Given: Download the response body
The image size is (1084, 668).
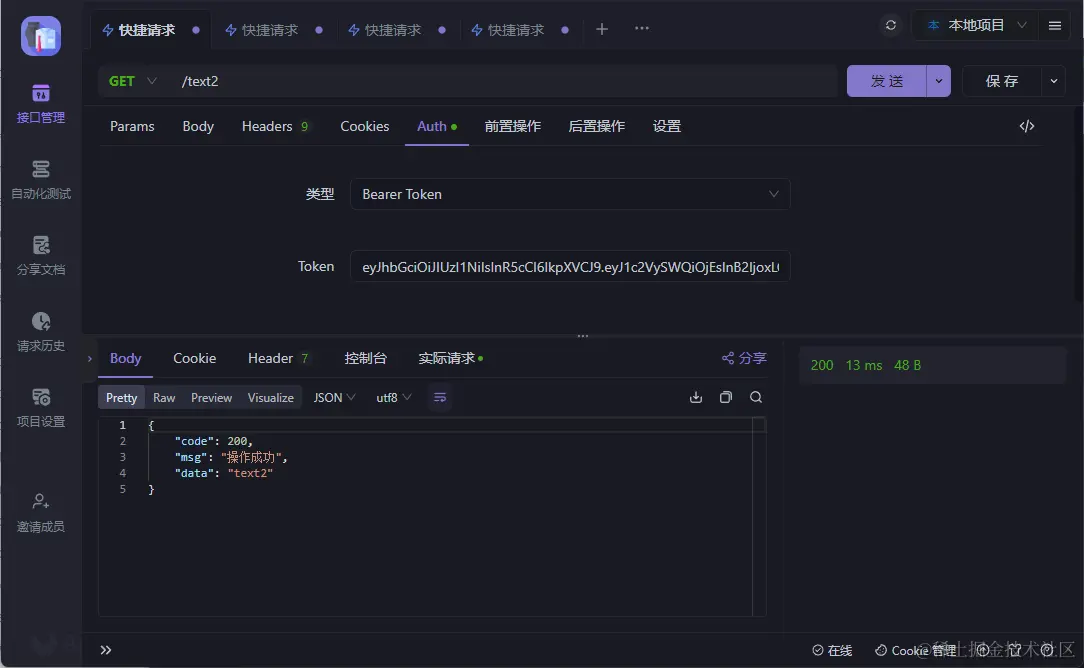Looking at the screenshot, I should [695, 397].
